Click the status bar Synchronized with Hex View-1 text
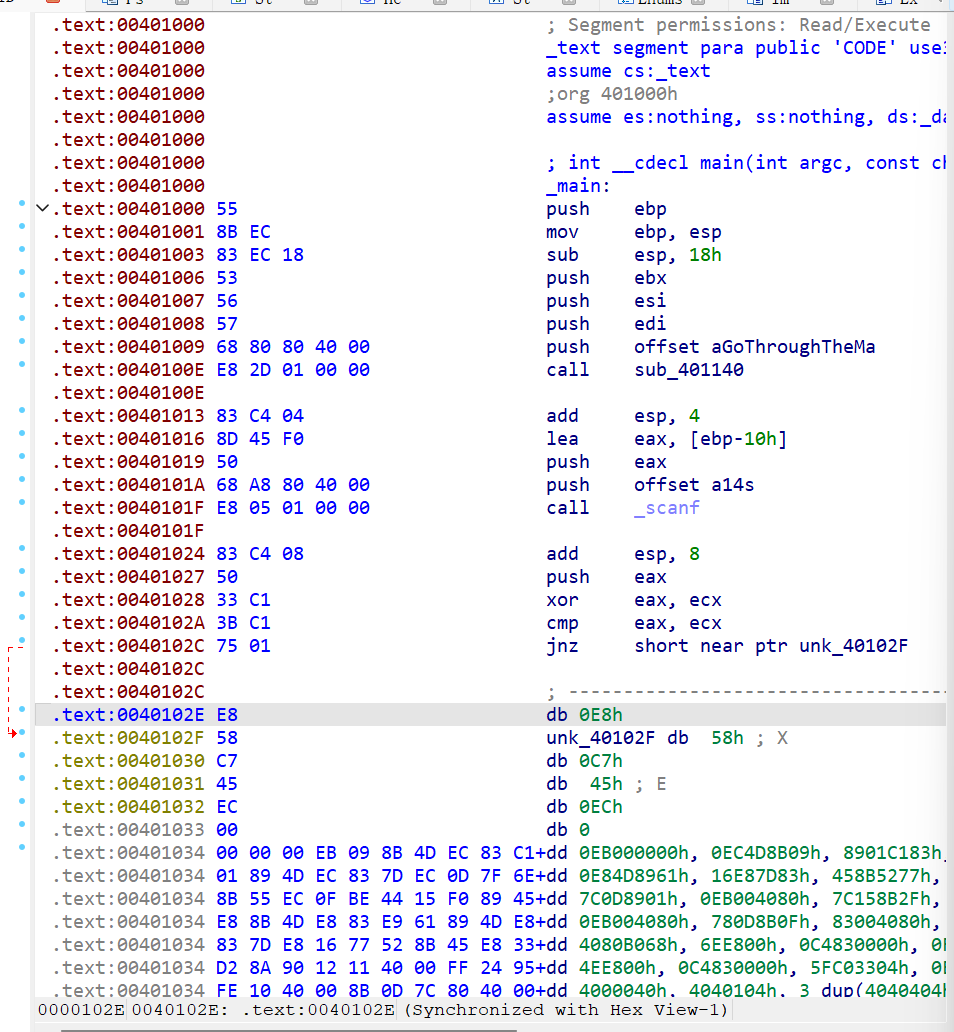 tap(566, 1010)
